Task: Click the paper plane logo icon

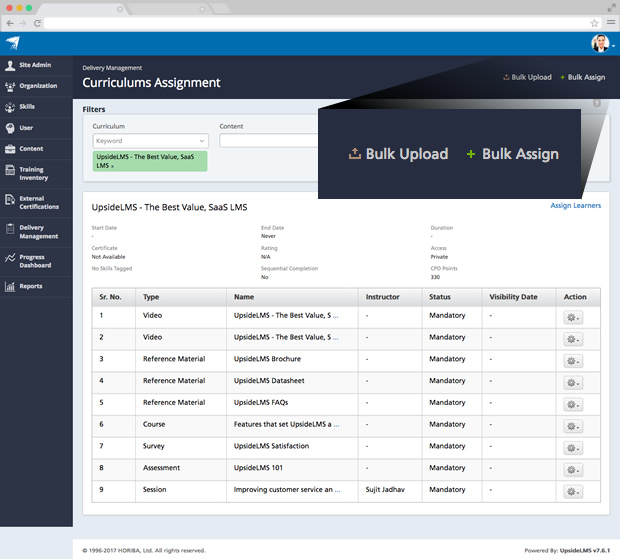Action: click(13, 43)
